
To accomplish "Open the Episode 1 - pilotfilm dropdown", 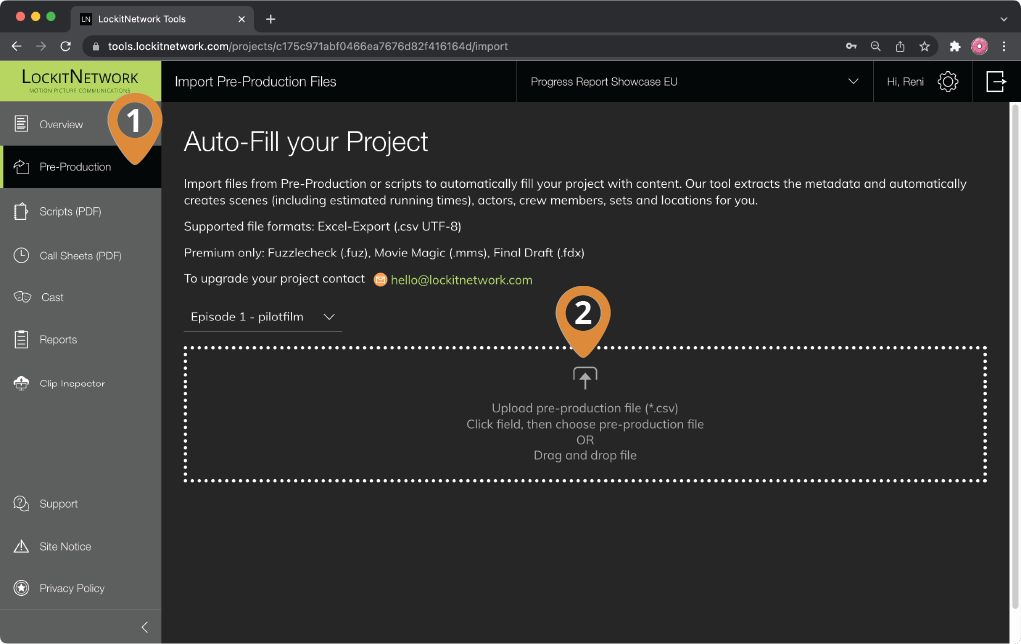I will (x=263, y=317).
